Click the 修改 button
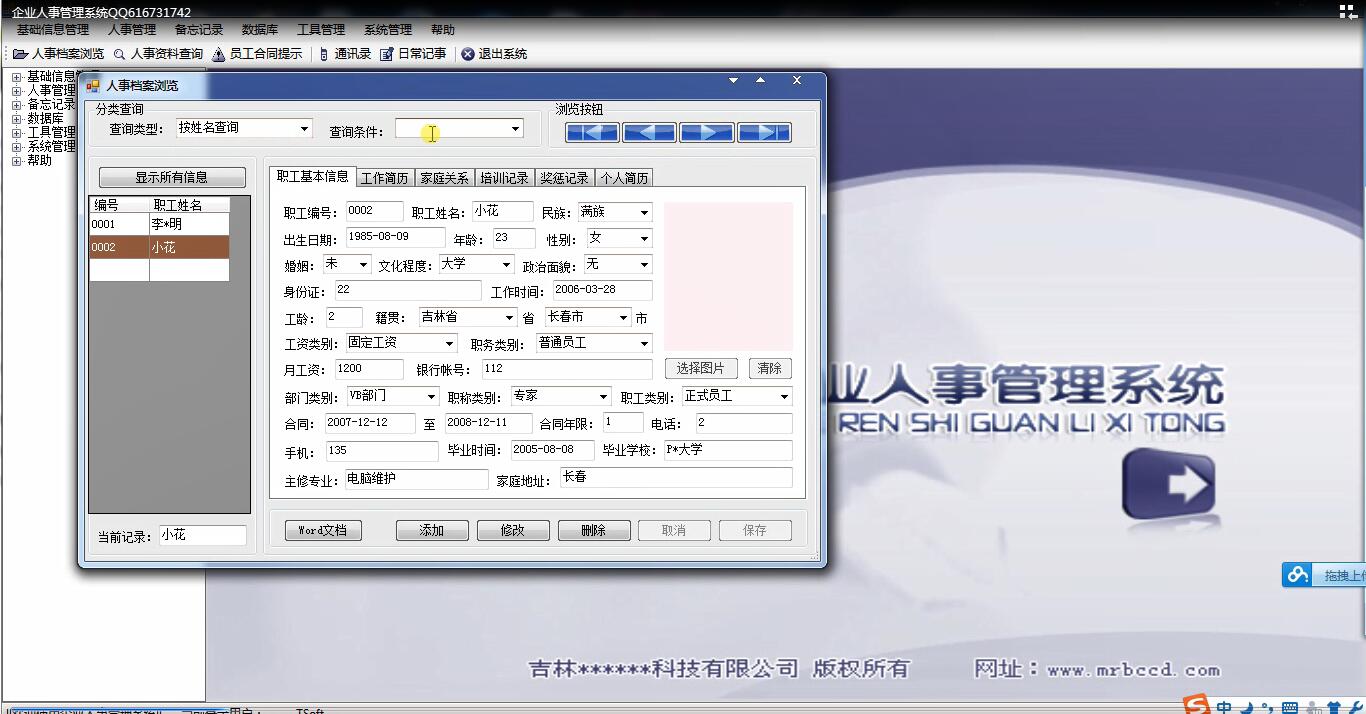1366x714 pixels. point(513,530)
